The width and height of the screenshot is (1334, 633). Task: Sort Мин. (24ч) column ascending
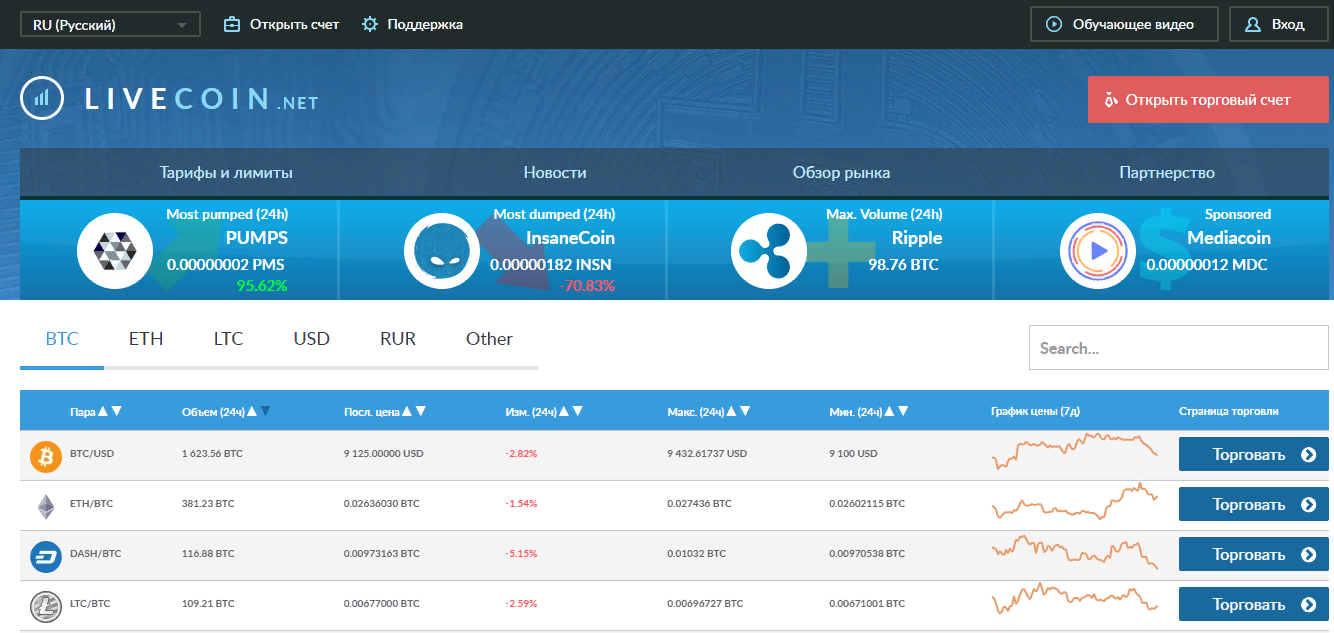(890, 411)
